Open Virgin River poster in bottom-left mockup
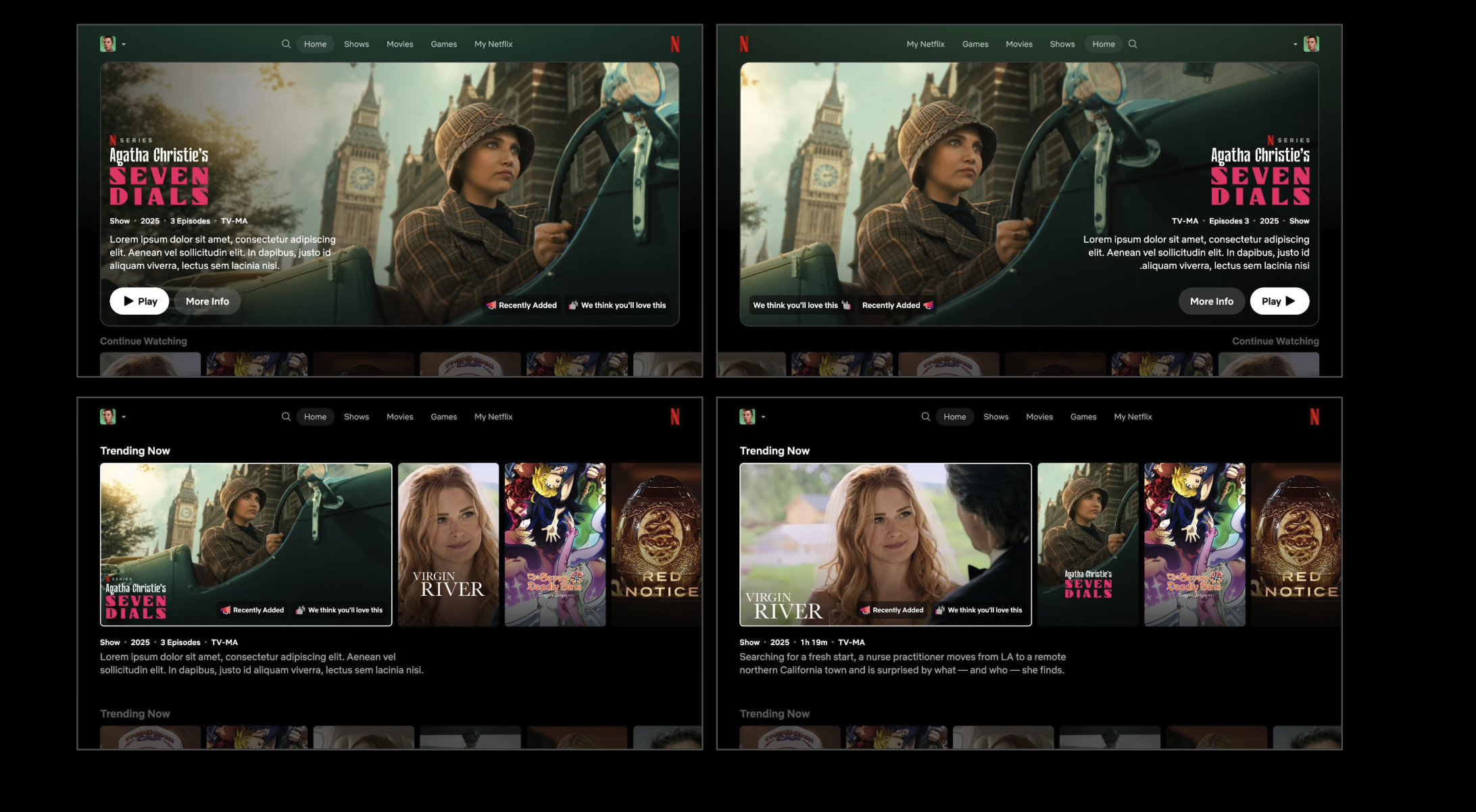This screenshot has height=812, width=1476. [448, 544]
